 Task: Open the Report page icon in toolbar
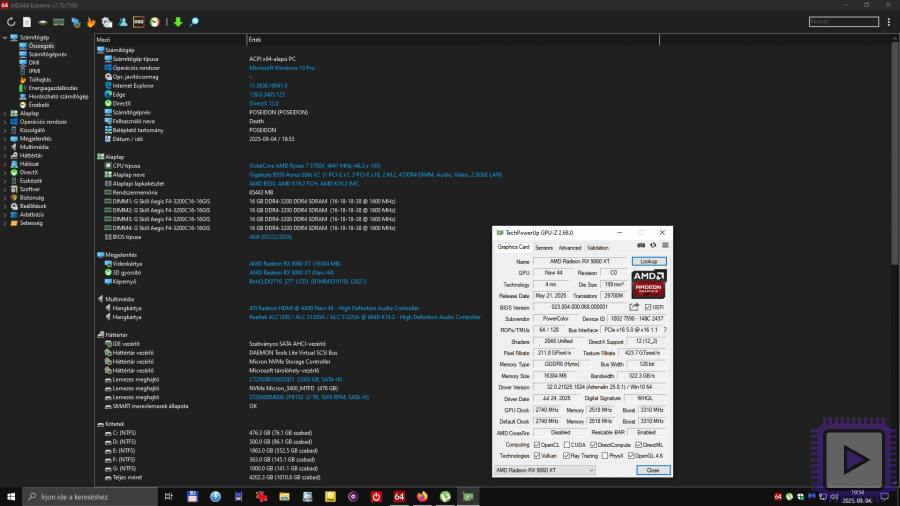[27, 22]
